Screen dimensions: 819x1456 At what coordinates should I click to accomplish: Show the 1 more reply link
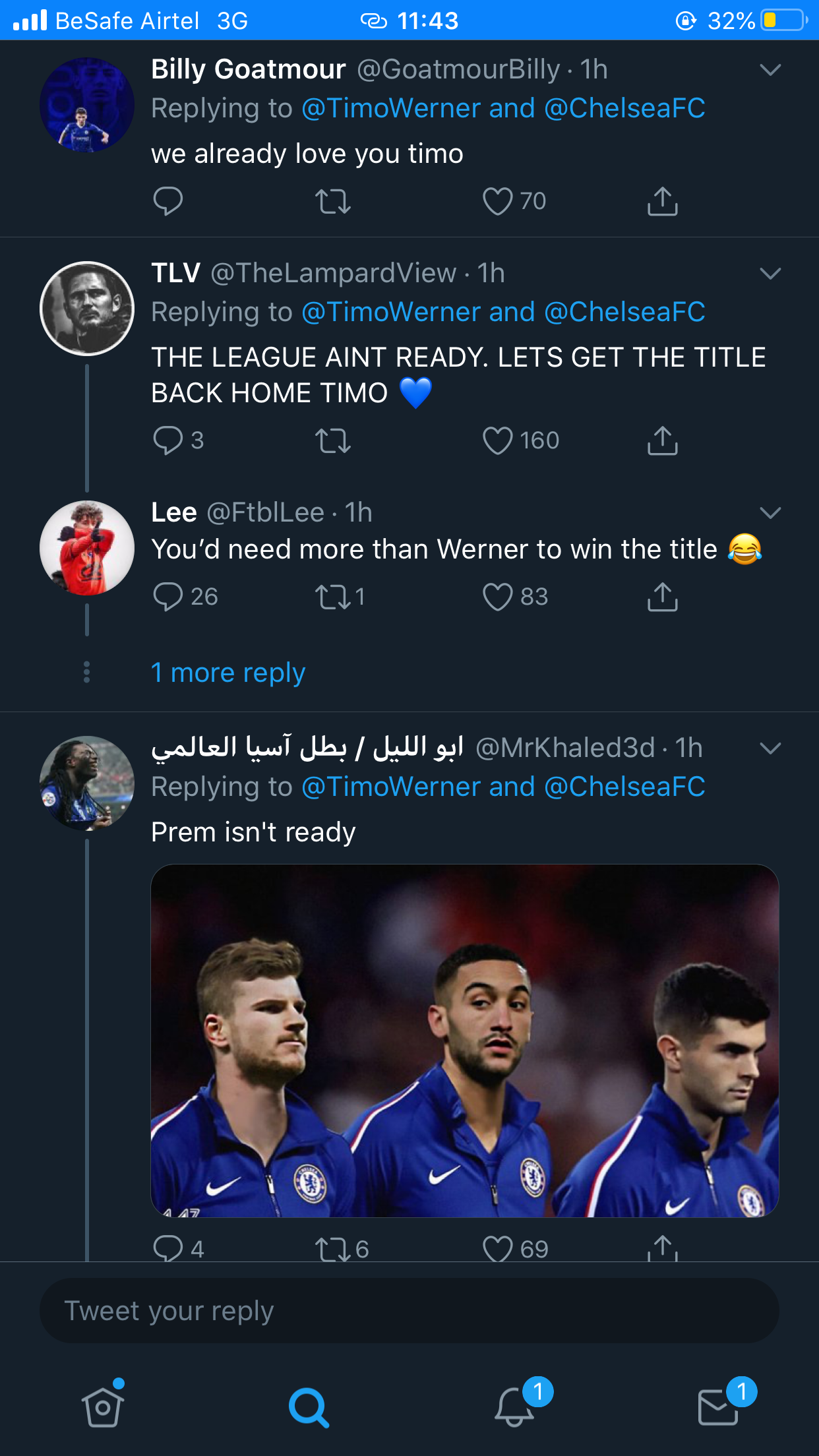[x=228, y=673]
